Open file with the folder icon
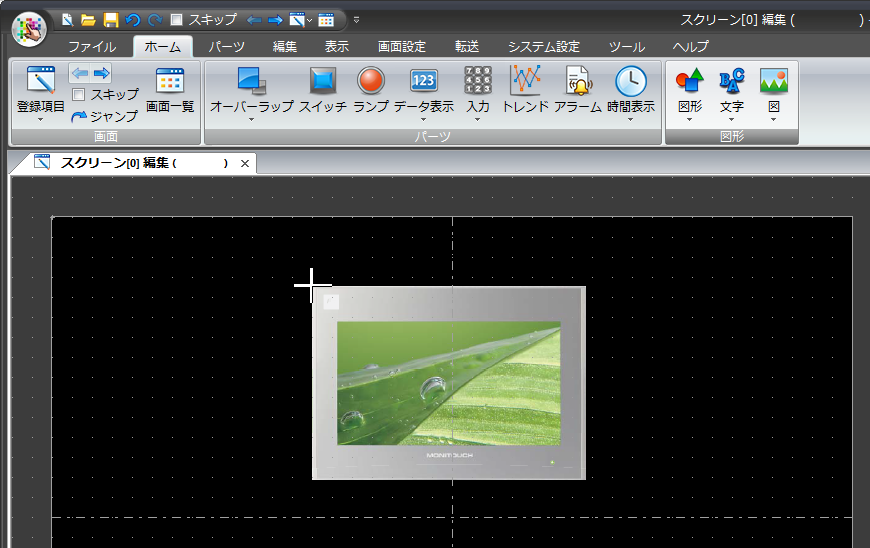 click(88, 19)
